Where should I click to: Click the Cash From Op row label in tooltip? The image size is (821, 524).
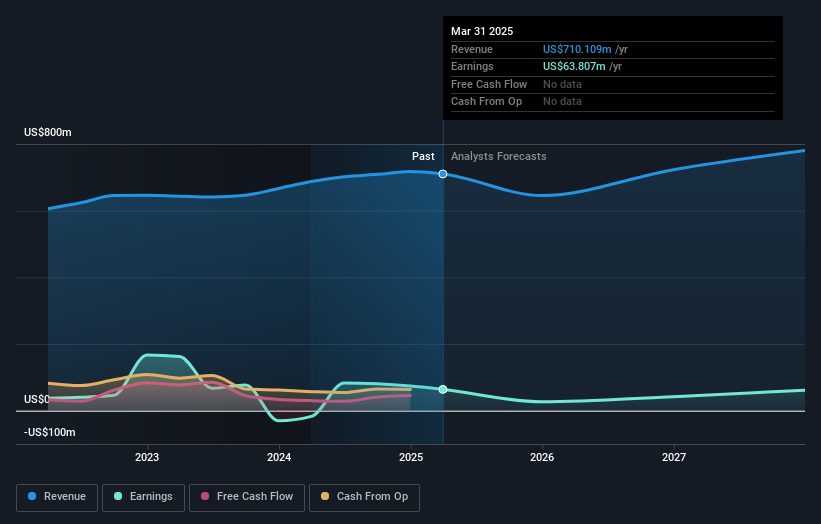click(x=486, y=102)
